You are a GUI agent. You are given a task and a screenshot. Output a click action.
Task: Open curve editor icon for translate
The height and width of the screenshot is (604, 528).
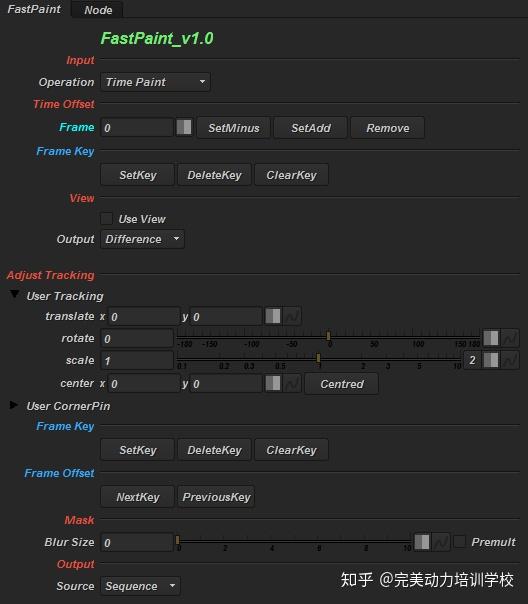(x=292, y=316)
